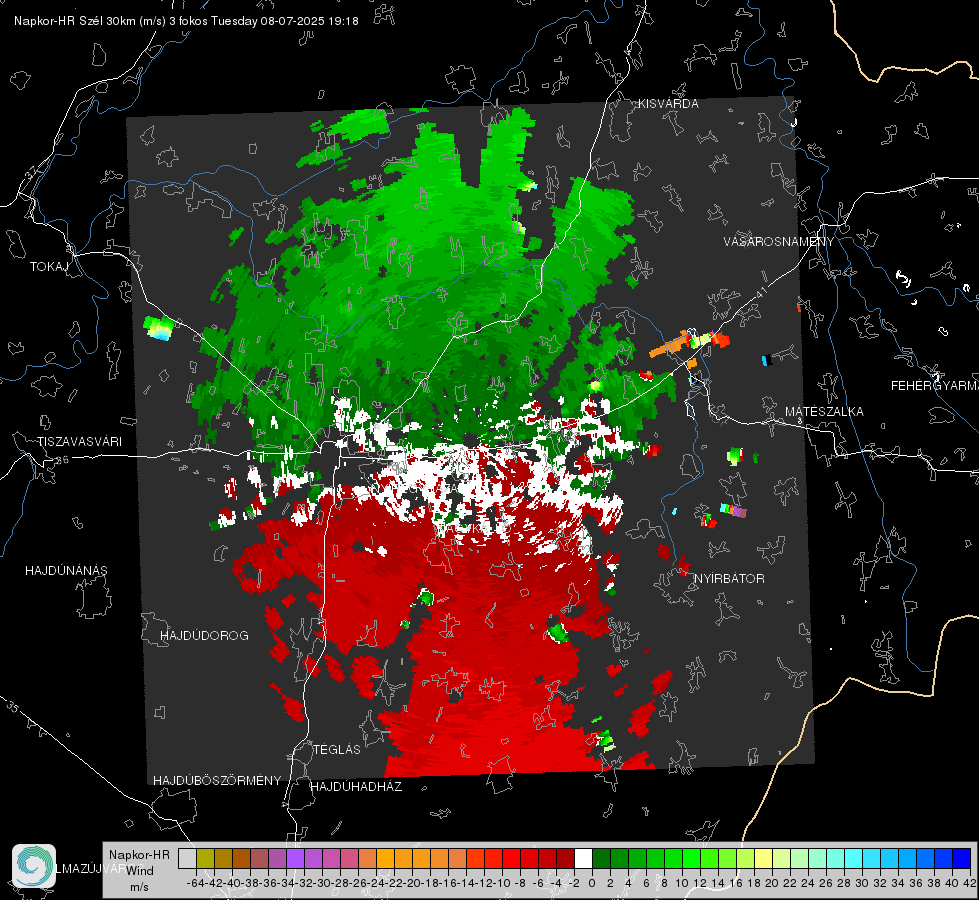This screenshot has width=979, height=900.
Task: Click the swirl logo icon in the corner
Action: coord(34,866)
